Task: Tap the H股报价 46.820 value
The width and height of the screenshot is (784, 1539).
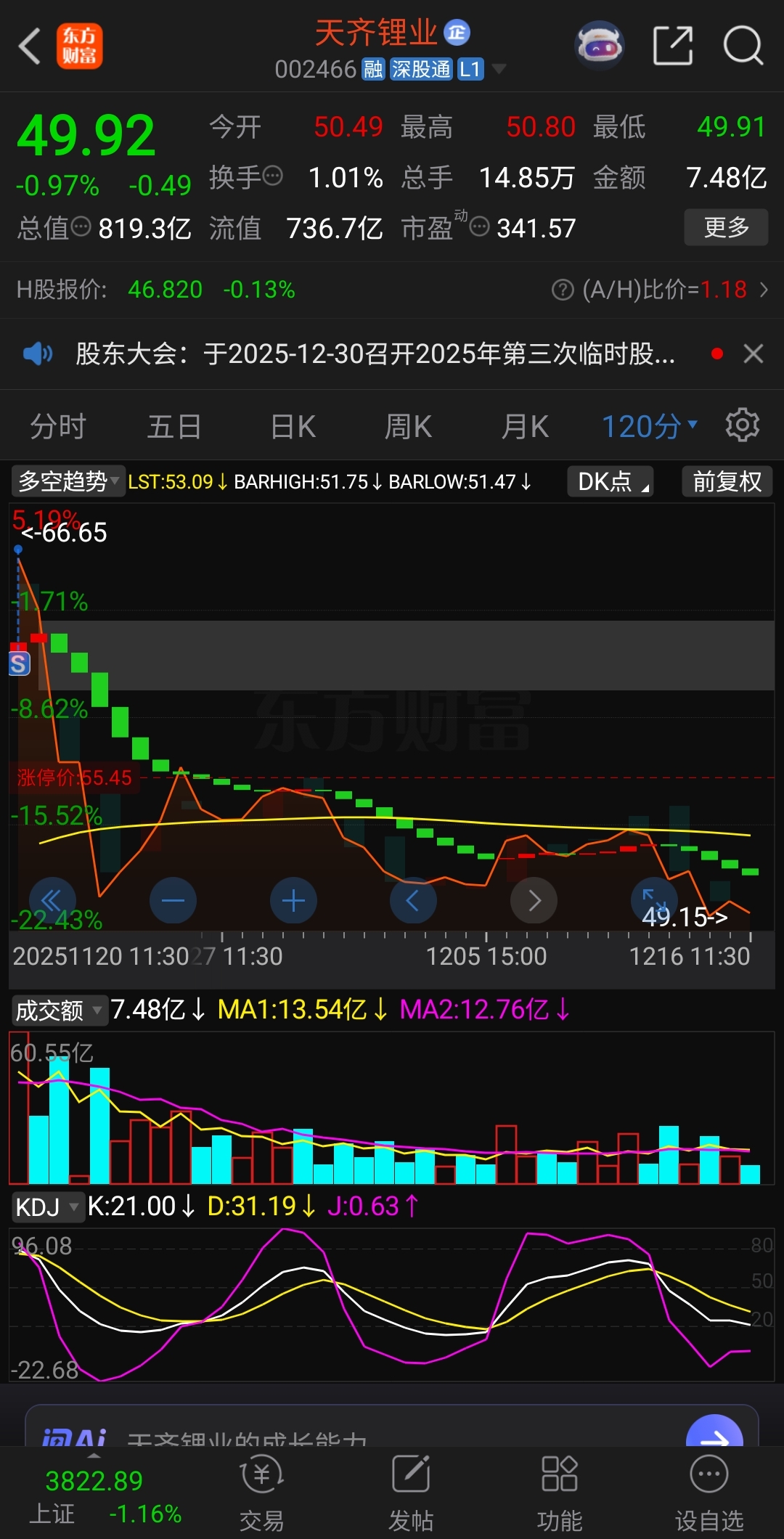Action: pos(166,290)
